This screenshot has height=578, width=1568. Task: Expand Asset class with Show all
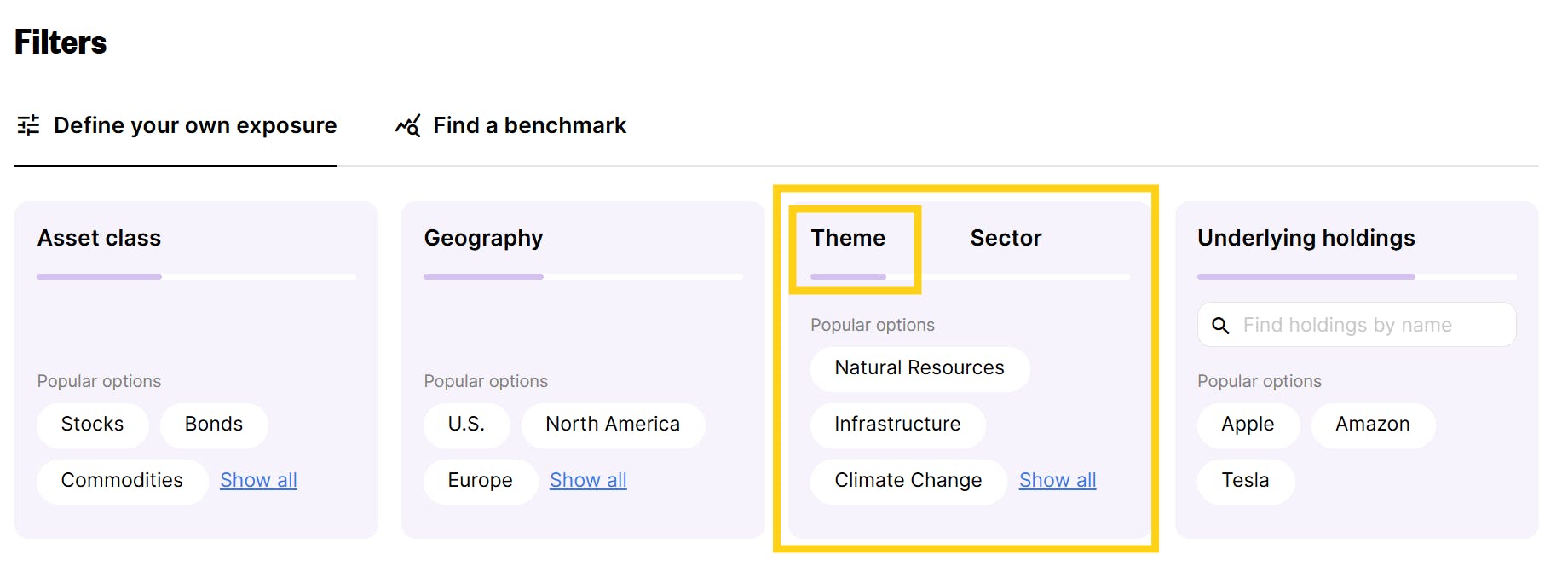tap(258, 481)
